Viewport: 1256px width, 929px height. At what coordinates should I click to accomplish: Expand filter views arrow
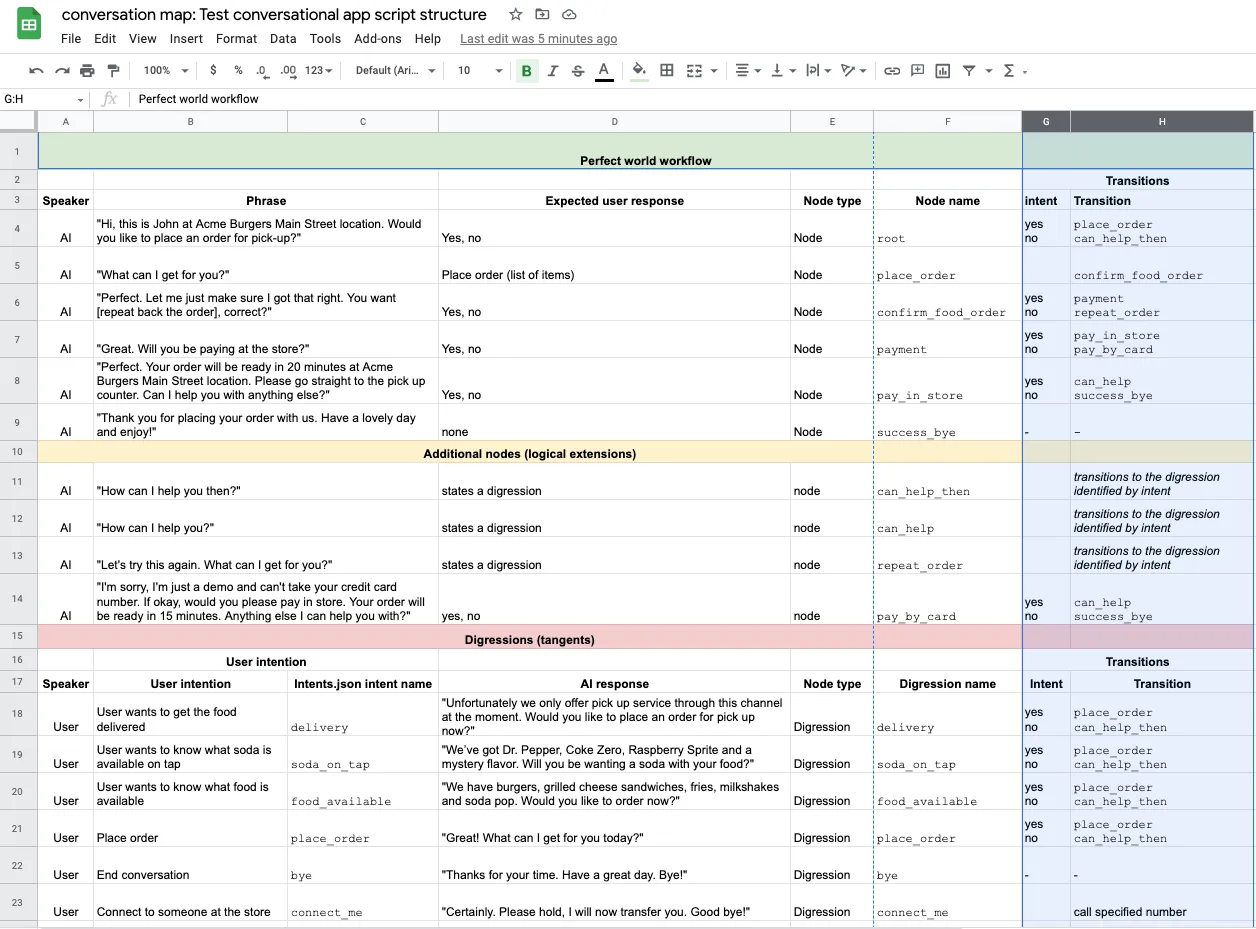pos(989,71)
